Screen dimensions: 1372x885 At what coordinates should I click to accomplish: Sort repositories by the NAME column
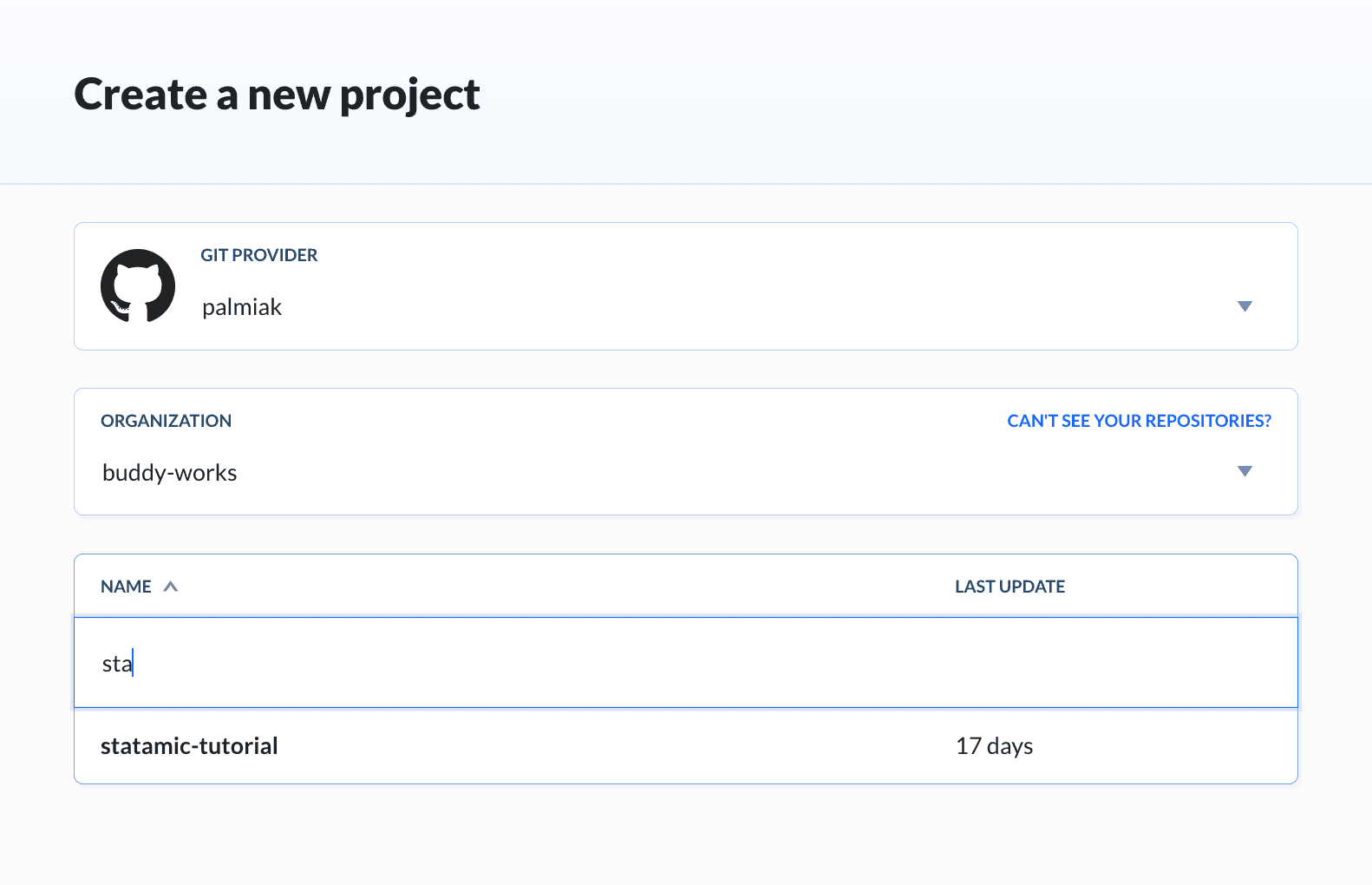[126, 587]
